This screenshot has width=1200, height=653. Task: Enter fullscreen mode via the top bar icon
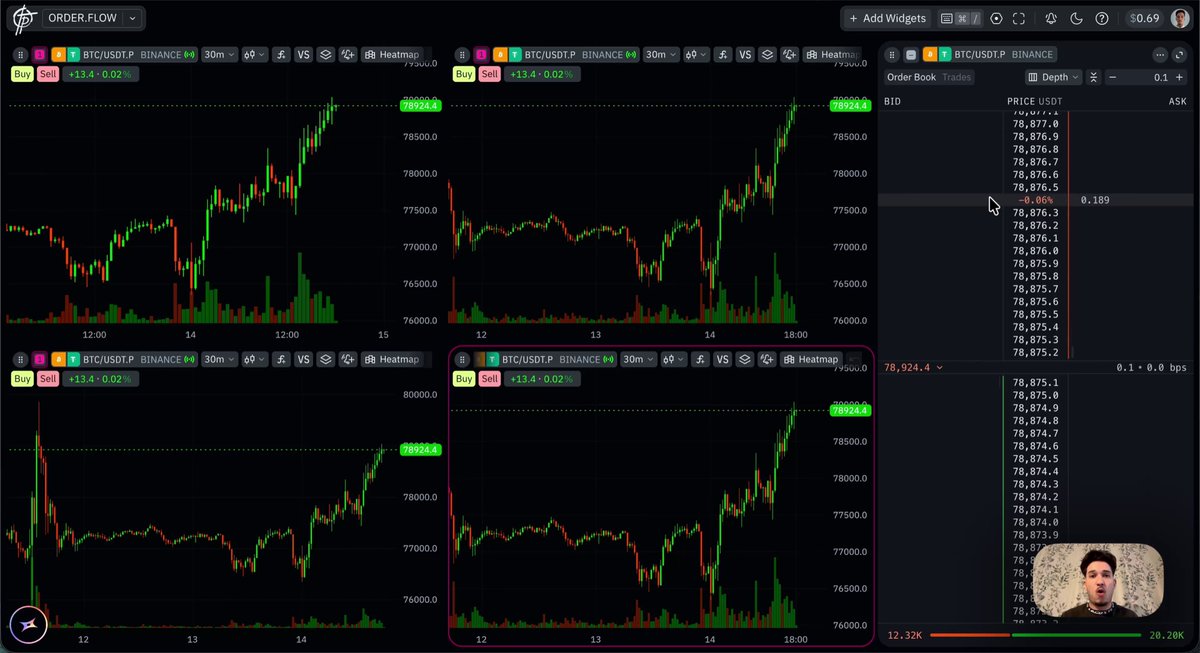pos(1019,18)
